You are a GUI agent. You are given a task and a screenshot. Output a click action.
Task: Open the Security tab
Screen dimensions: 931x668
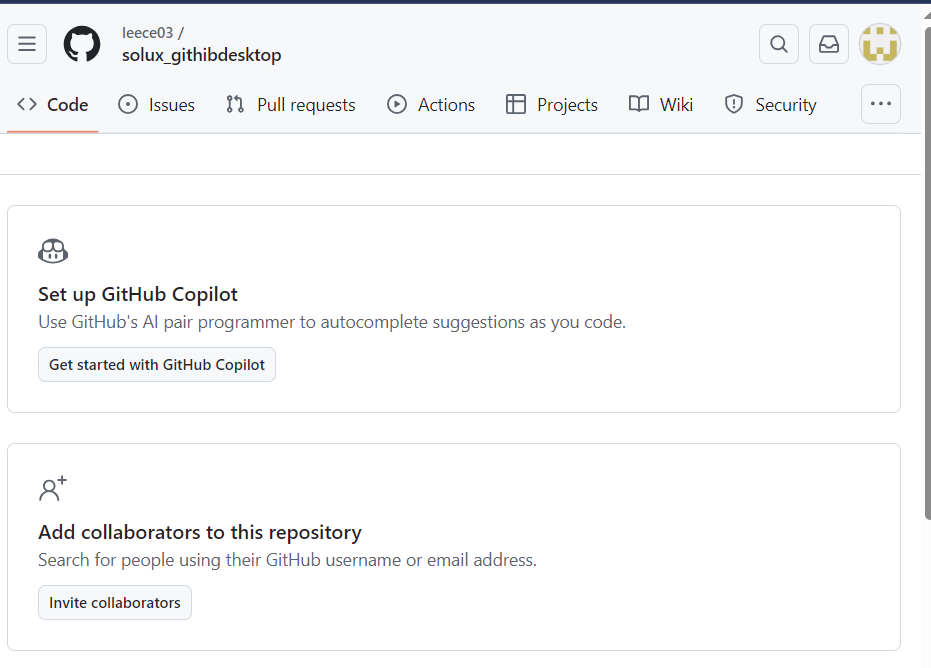coord(770,105)
